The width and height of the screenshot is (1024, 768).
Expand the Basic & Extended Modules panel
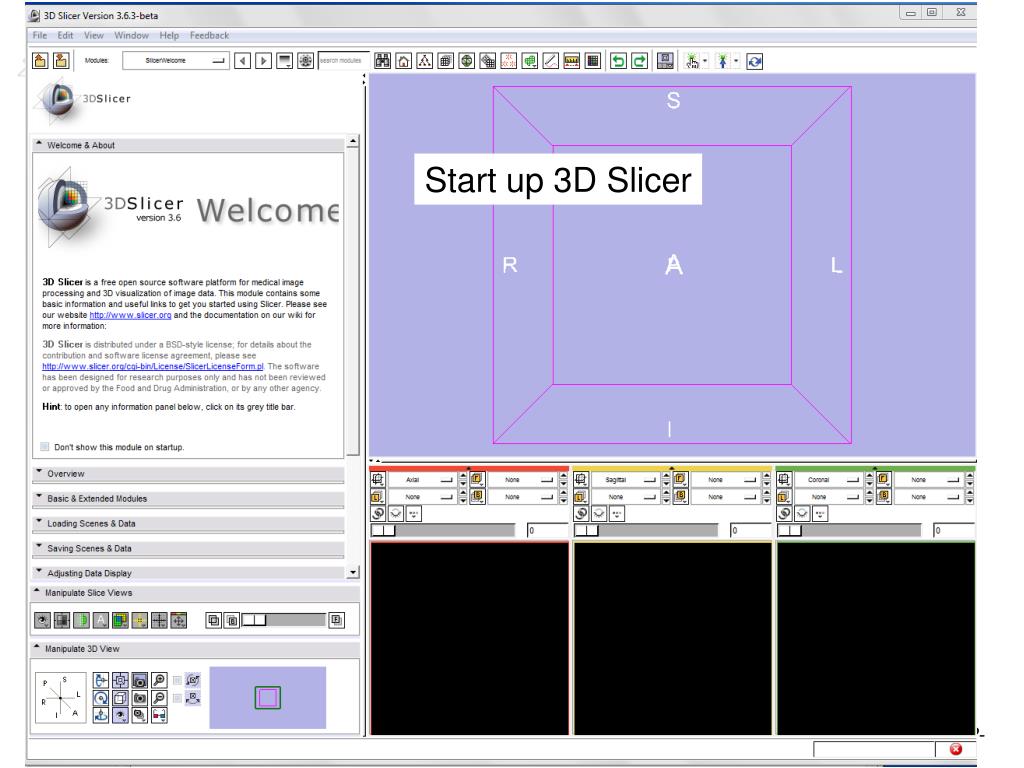(x=188, y=498)
